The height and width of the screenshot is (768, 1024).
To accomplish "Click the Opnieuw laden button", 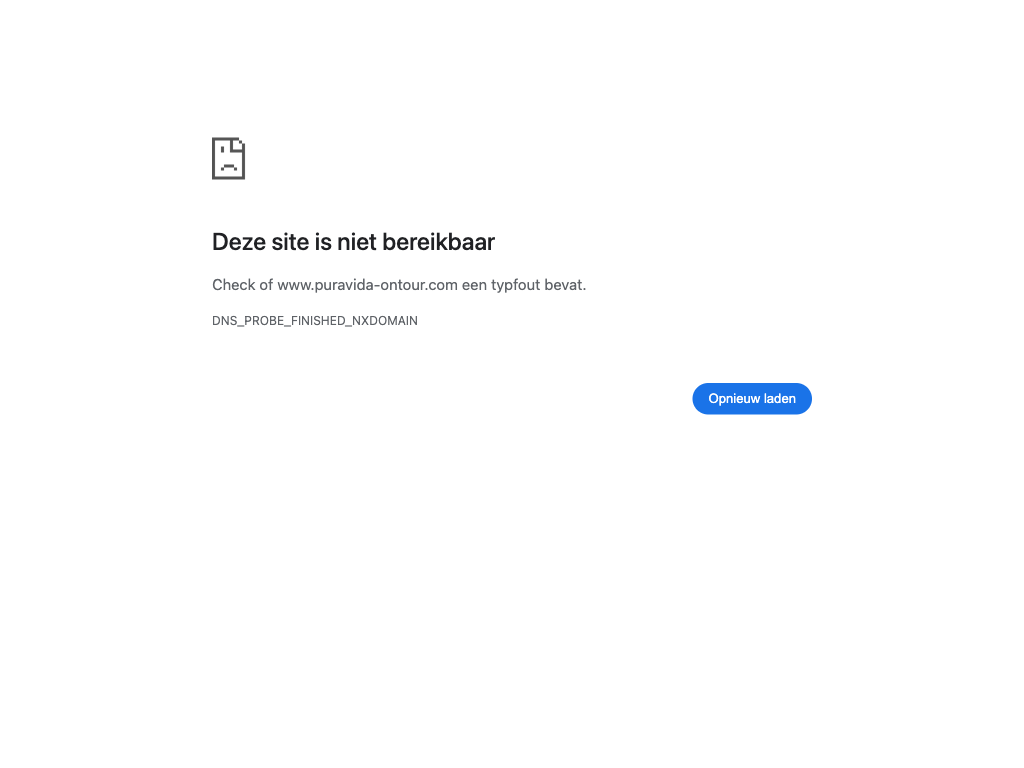I will click(x=752, y=398).
